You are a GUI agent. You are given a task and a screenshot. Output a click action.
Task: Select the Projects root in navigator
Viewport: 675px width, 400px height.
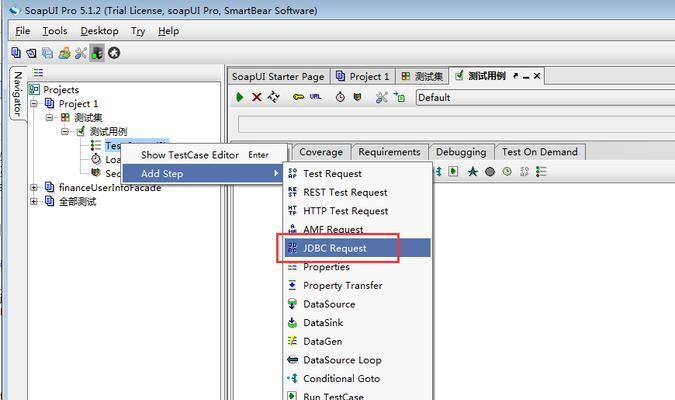61,90
